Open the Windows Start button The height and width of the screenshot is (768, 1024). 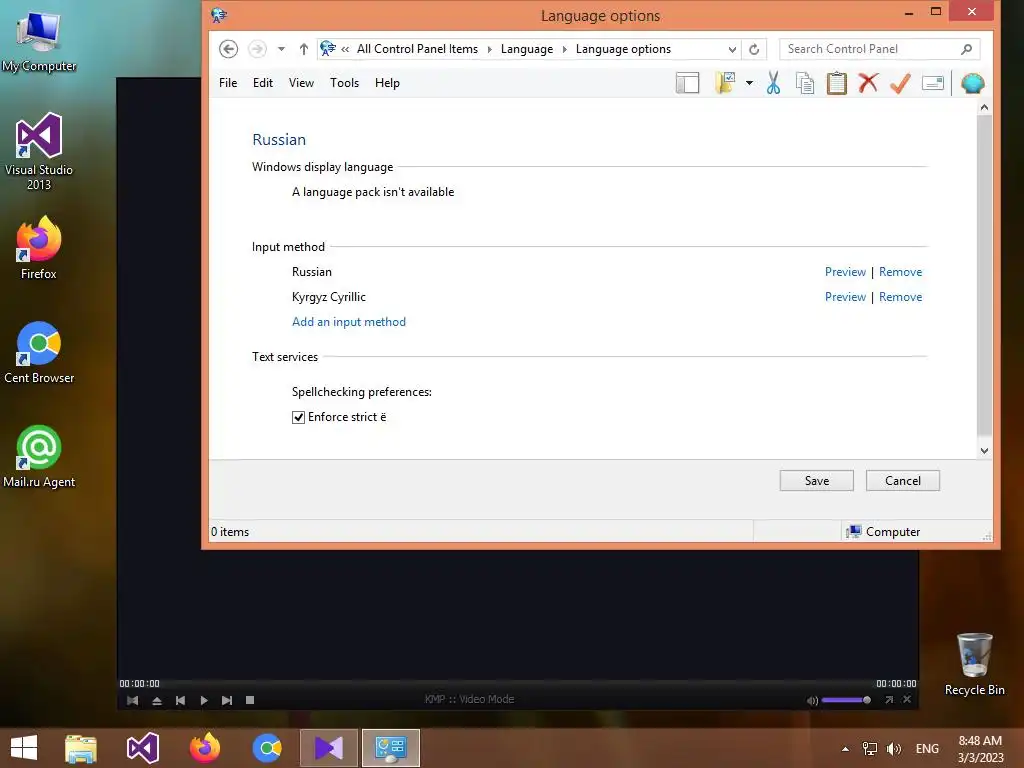pyautogui.click(x=24, y=747)
